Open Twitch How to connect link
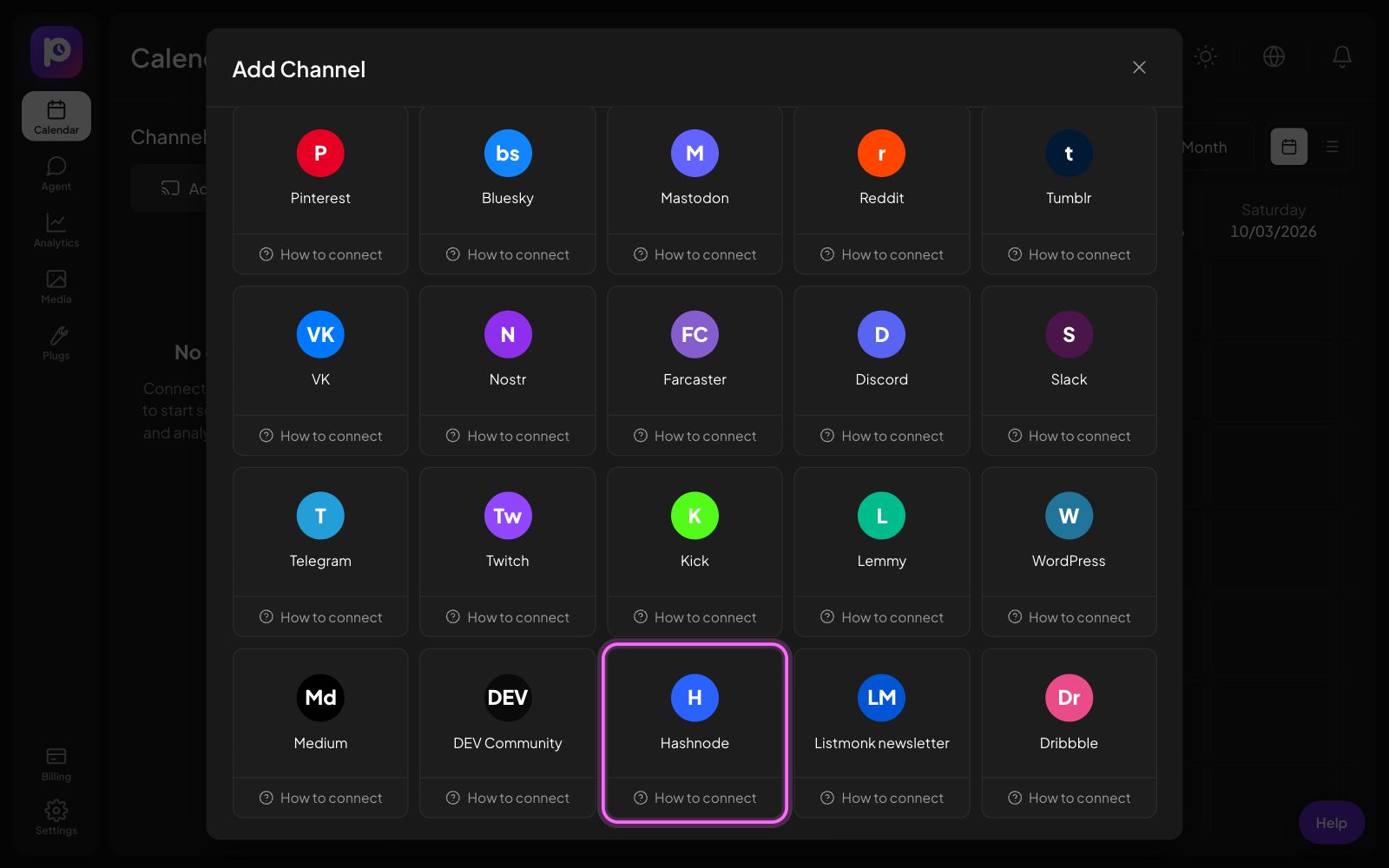Viewport: 1389px width, 868px height. (x=508, y=617)
